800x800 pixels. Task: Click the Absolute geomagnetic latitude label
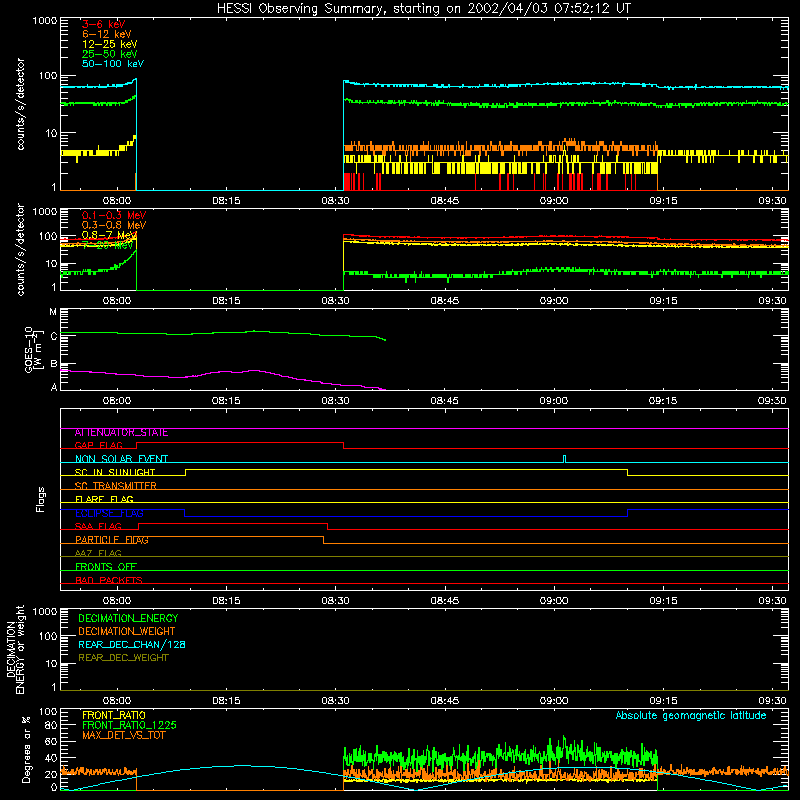tap(691, 716)
